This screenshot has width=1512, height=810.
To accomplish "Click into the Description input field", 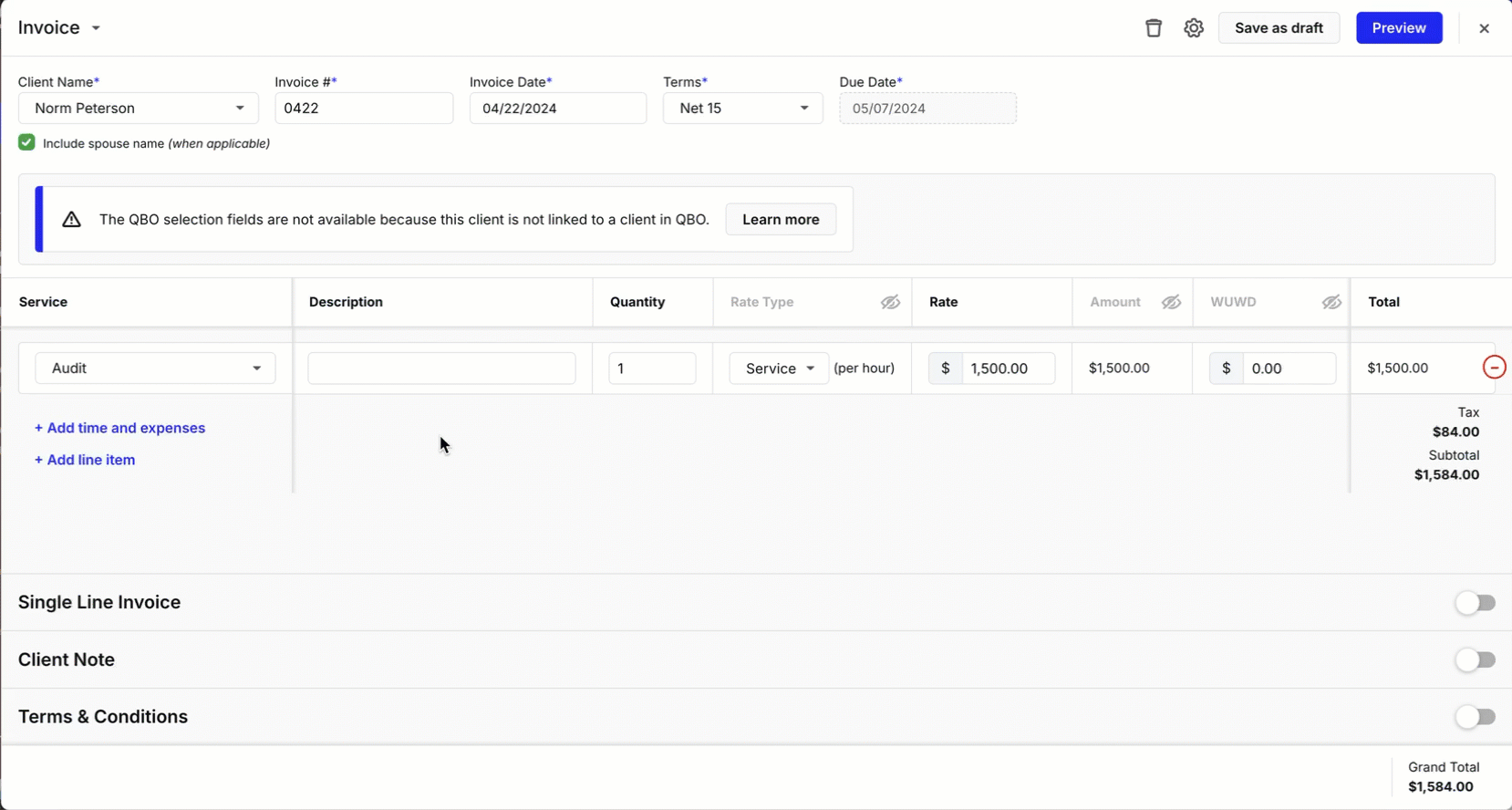I will pos(441,369).
